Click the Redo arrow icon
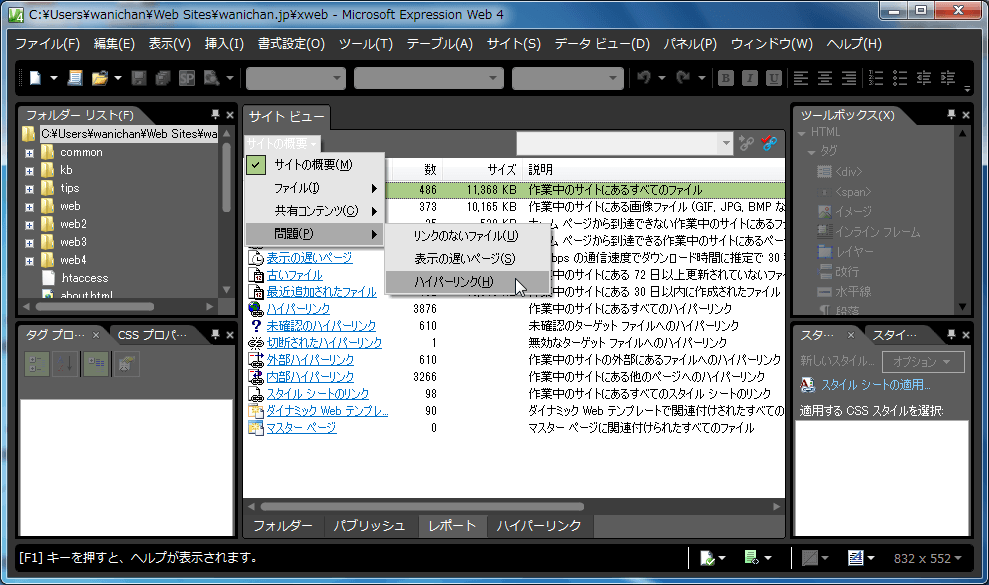The width and height of the screenshot is (989, 585). (683, 78)
